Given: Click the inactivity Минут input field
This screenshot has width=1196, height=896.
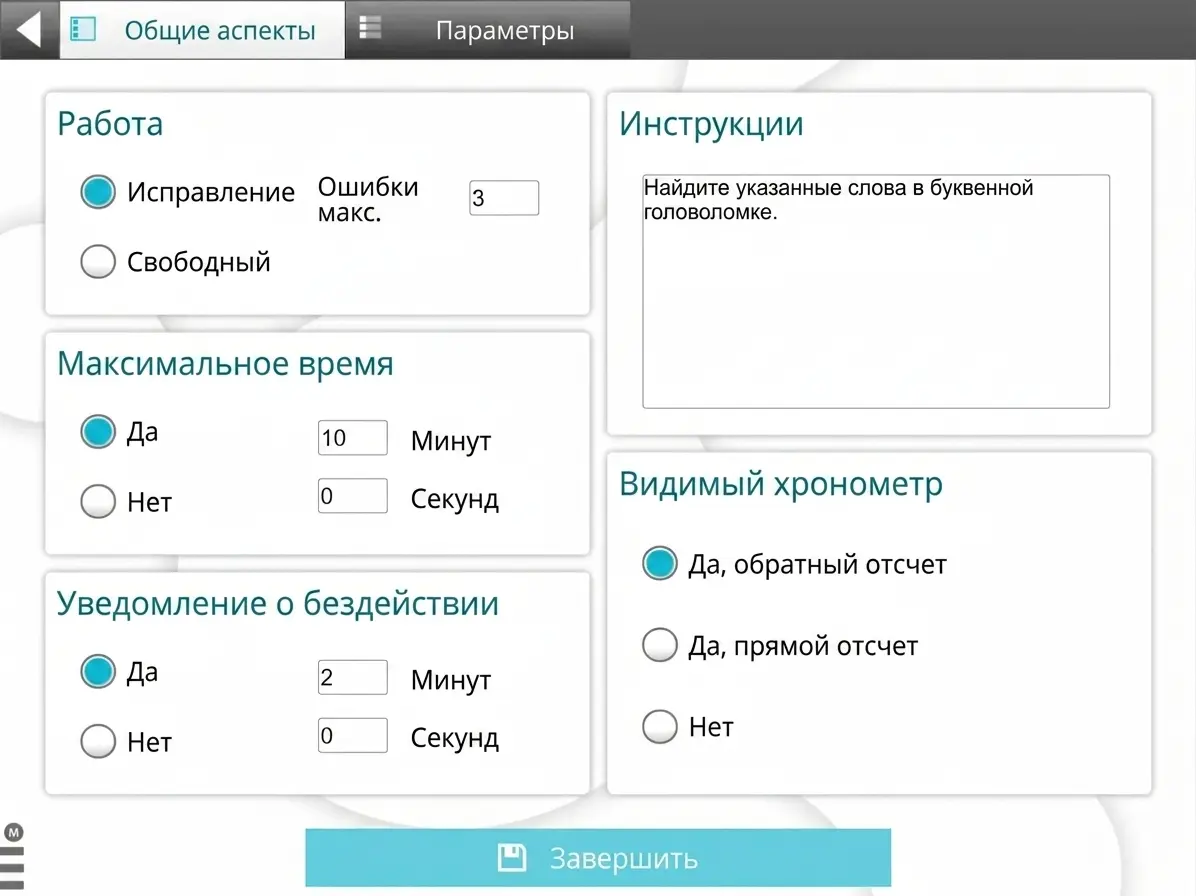Looking at the screenshot, I should [x=352, y=677].
